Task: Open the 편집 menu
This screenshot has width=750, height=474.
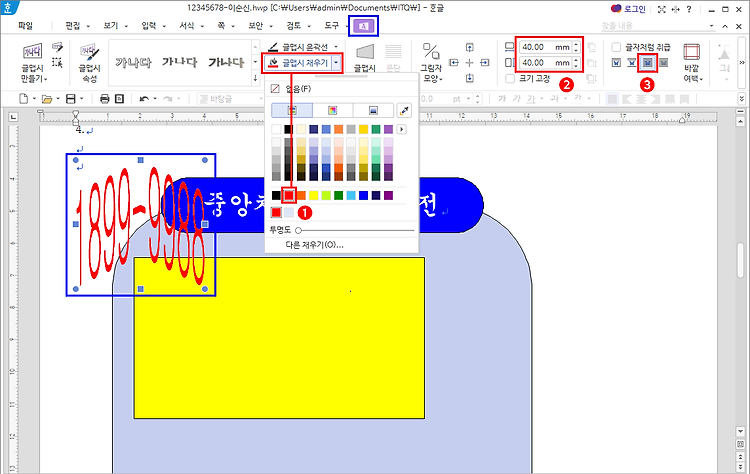Action: tap(73, 26)
